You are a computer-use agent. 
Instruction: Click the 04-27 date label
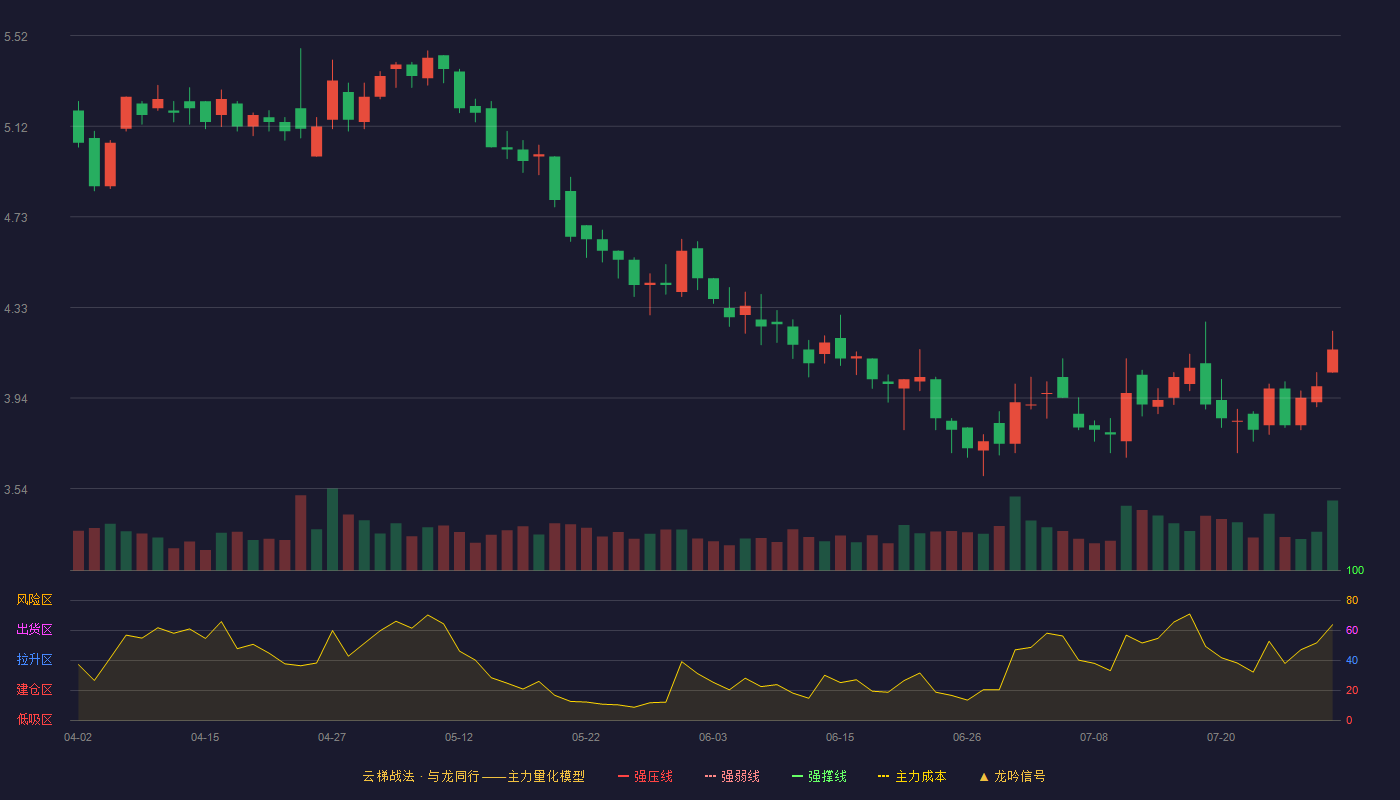[x=332, y=737]
